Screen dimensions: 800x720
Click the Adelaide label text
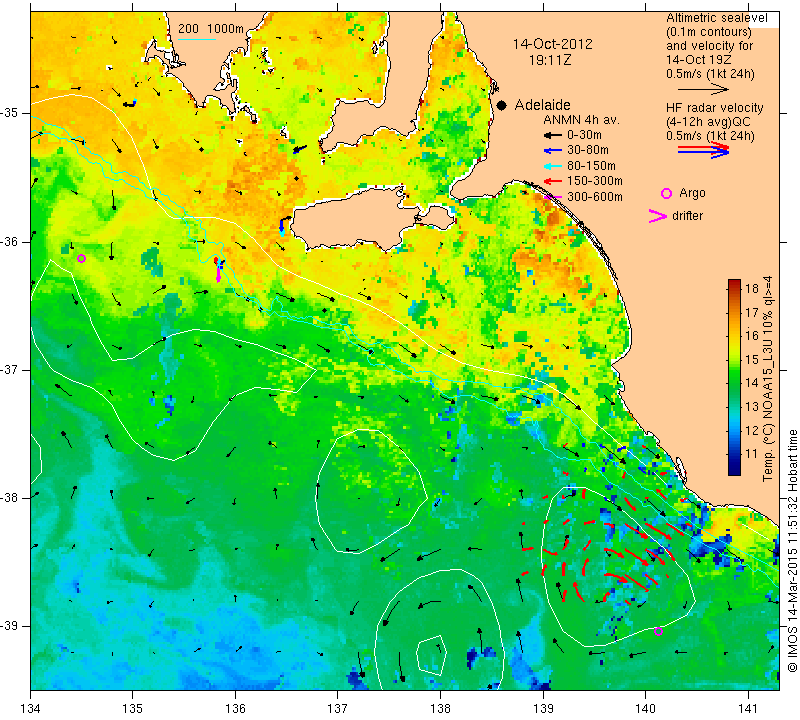(542, 105)
